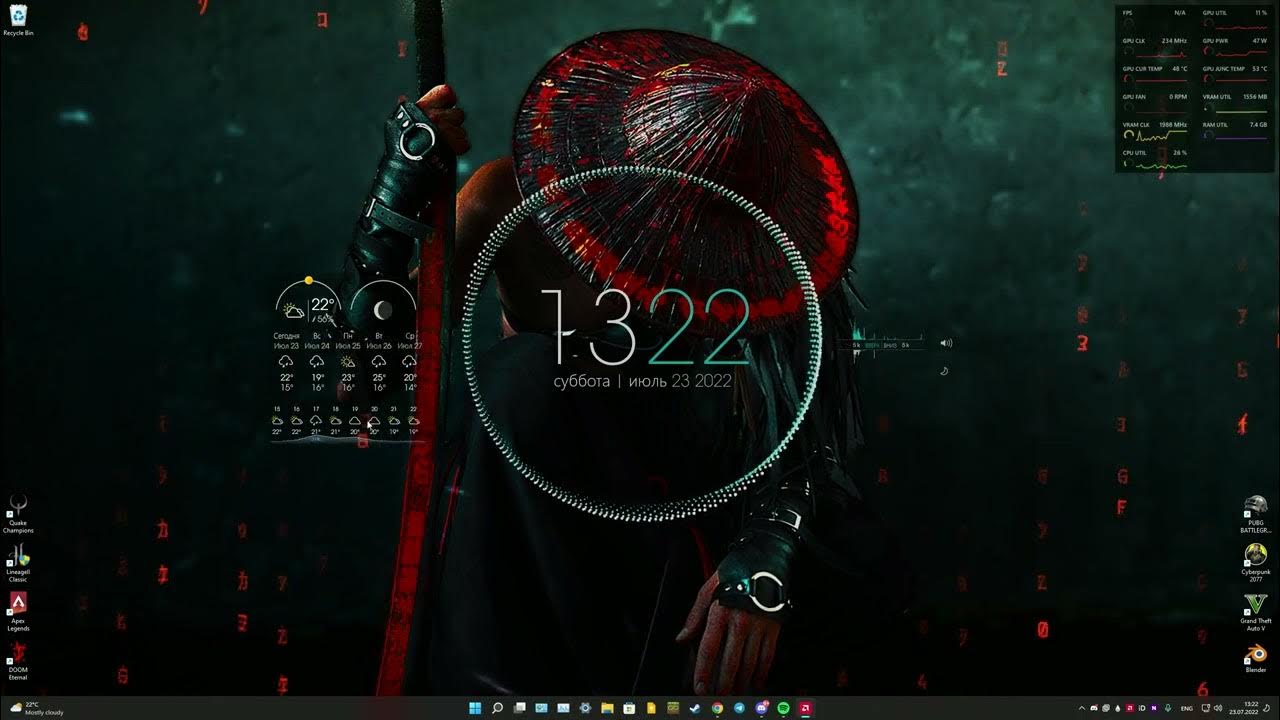Open the taskbar clock and date
This screenshot has height=720, width=1280.
point(1244,708)
